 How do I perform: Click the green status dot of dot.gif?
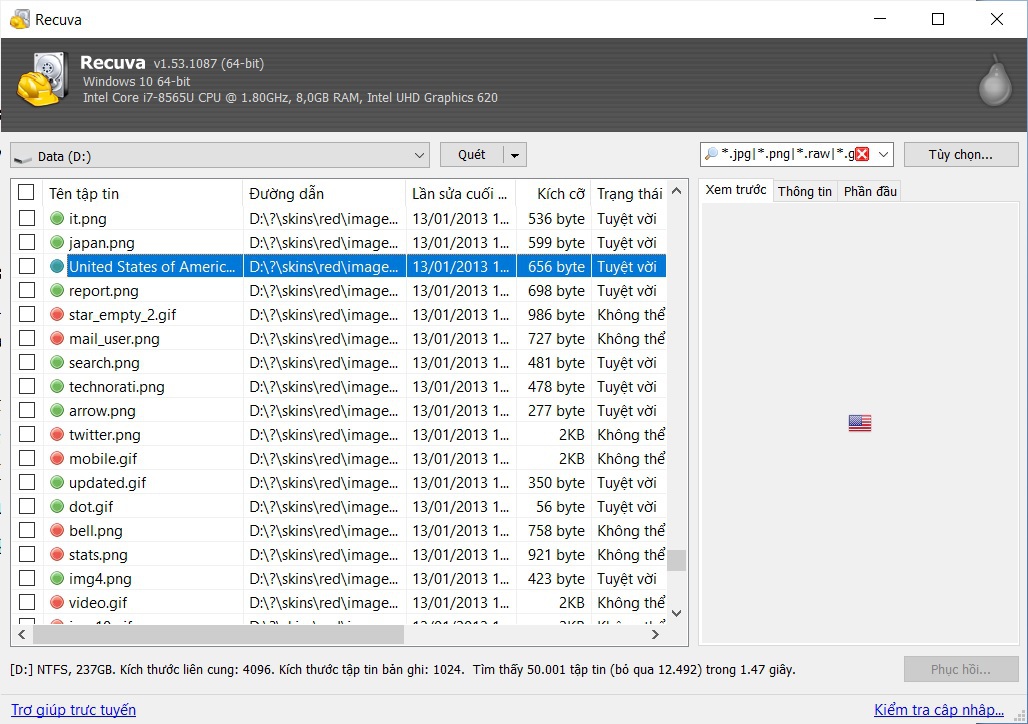click(x=57, y=507)
